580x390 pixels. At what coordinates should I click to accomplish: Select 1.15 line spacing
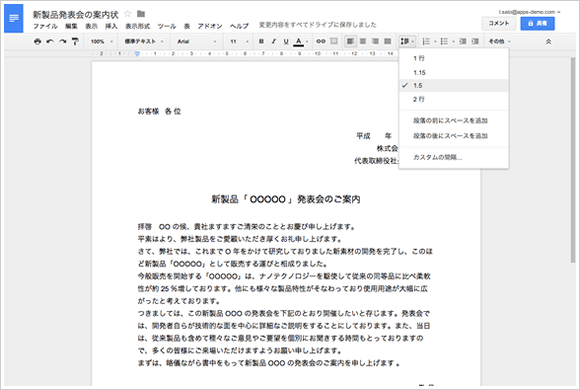point(454,73)
